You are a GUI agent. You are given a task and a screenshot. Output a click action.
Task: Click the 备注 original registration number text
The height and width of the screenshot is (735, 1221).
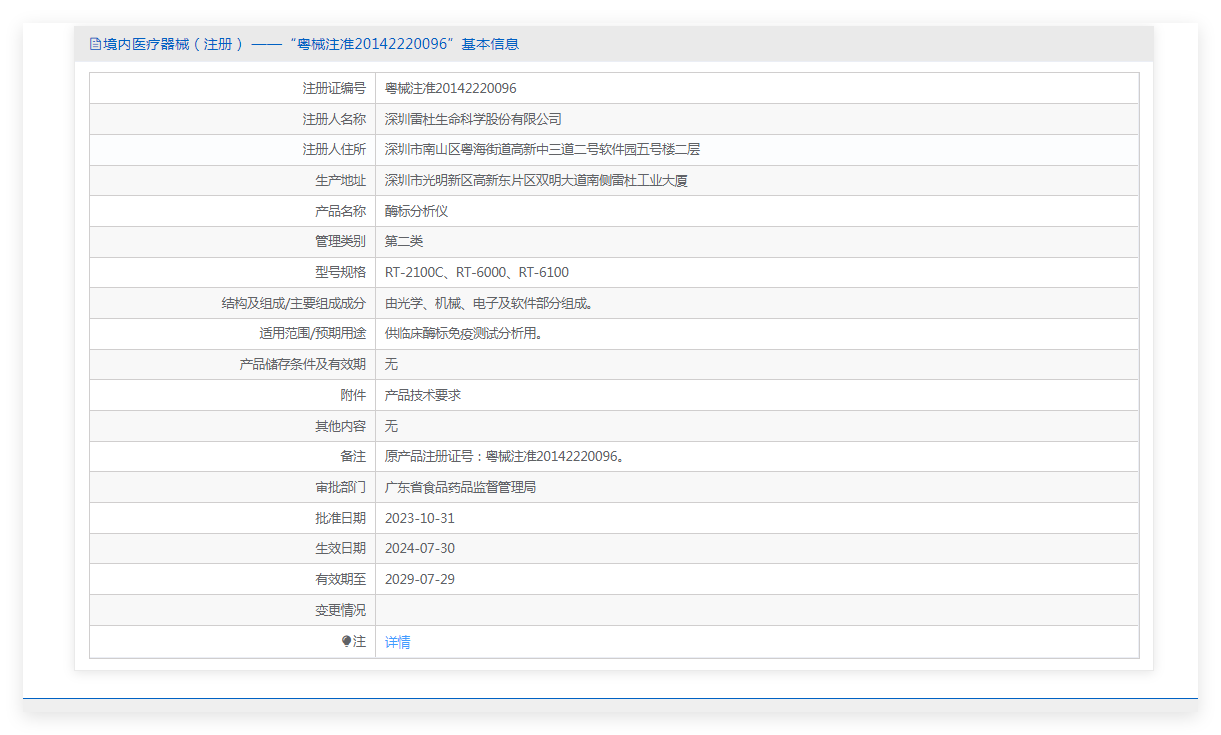point(505,457)
